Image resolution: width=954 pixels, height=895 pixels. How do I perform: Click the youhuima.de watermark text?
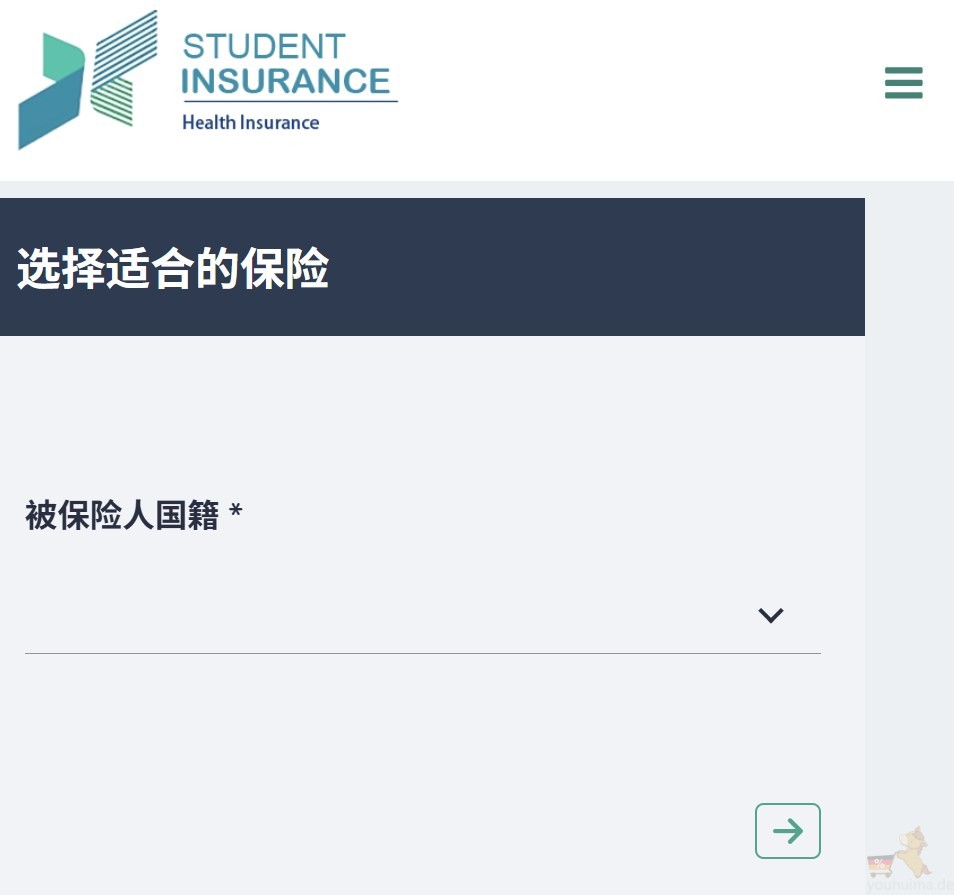910,884
